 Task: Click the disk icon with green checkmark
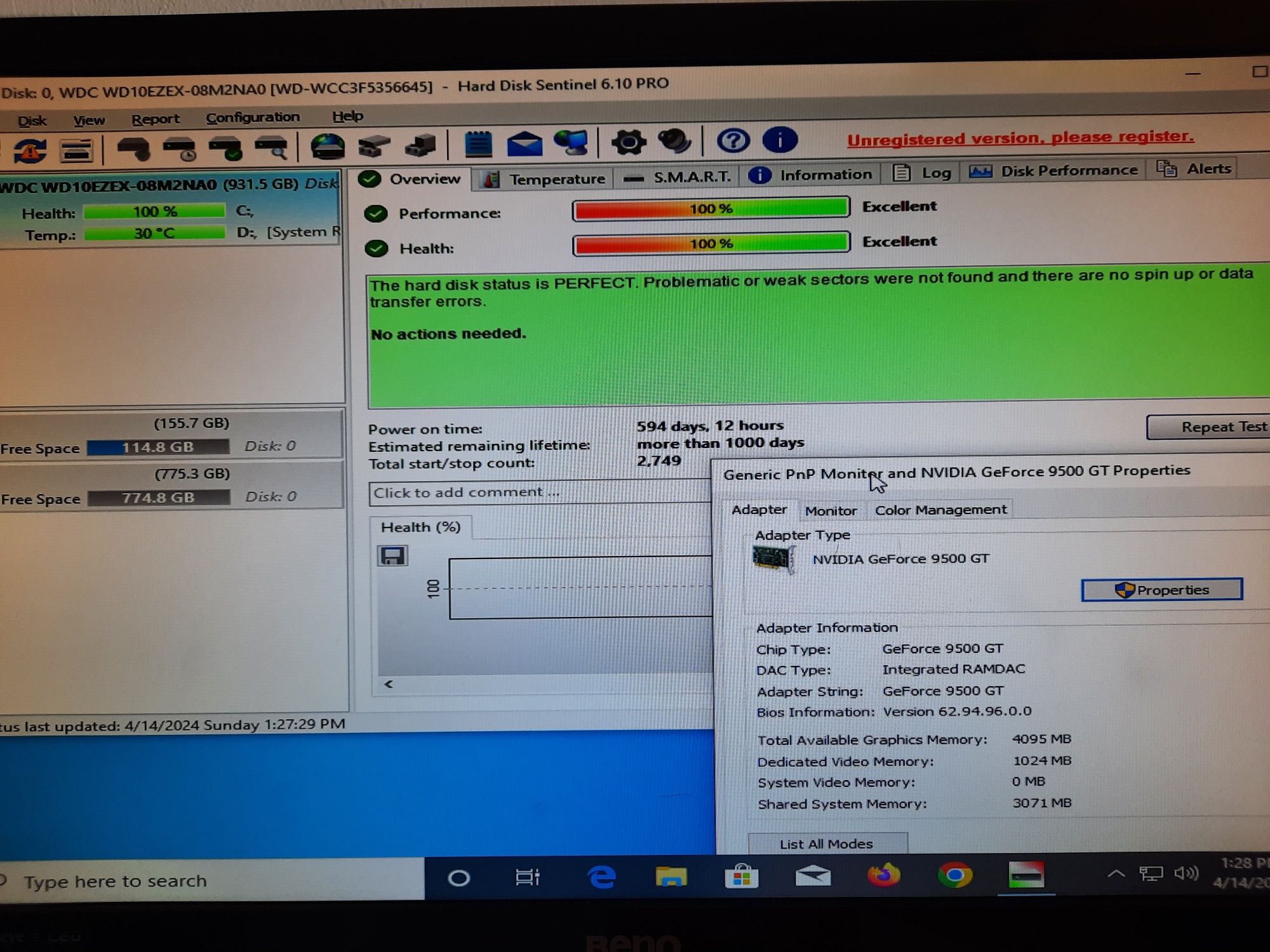pyautogui.click(x=225, y=148)
